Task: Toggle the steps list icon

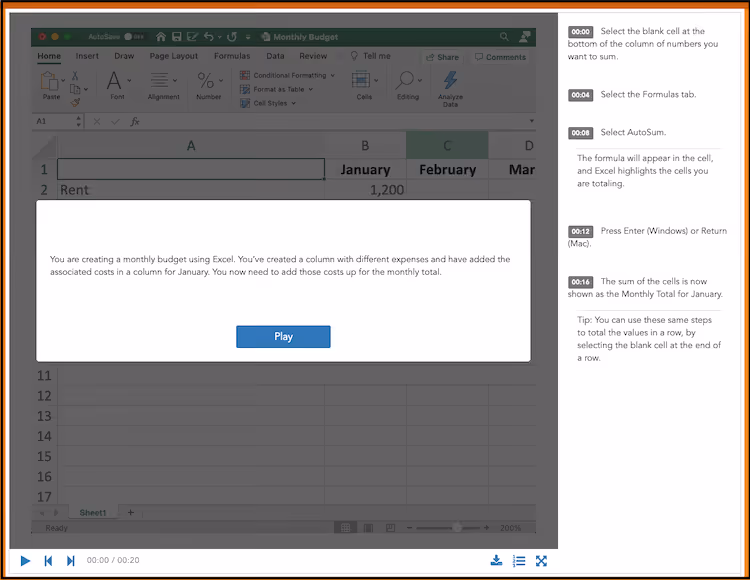Action: [519, 560]
